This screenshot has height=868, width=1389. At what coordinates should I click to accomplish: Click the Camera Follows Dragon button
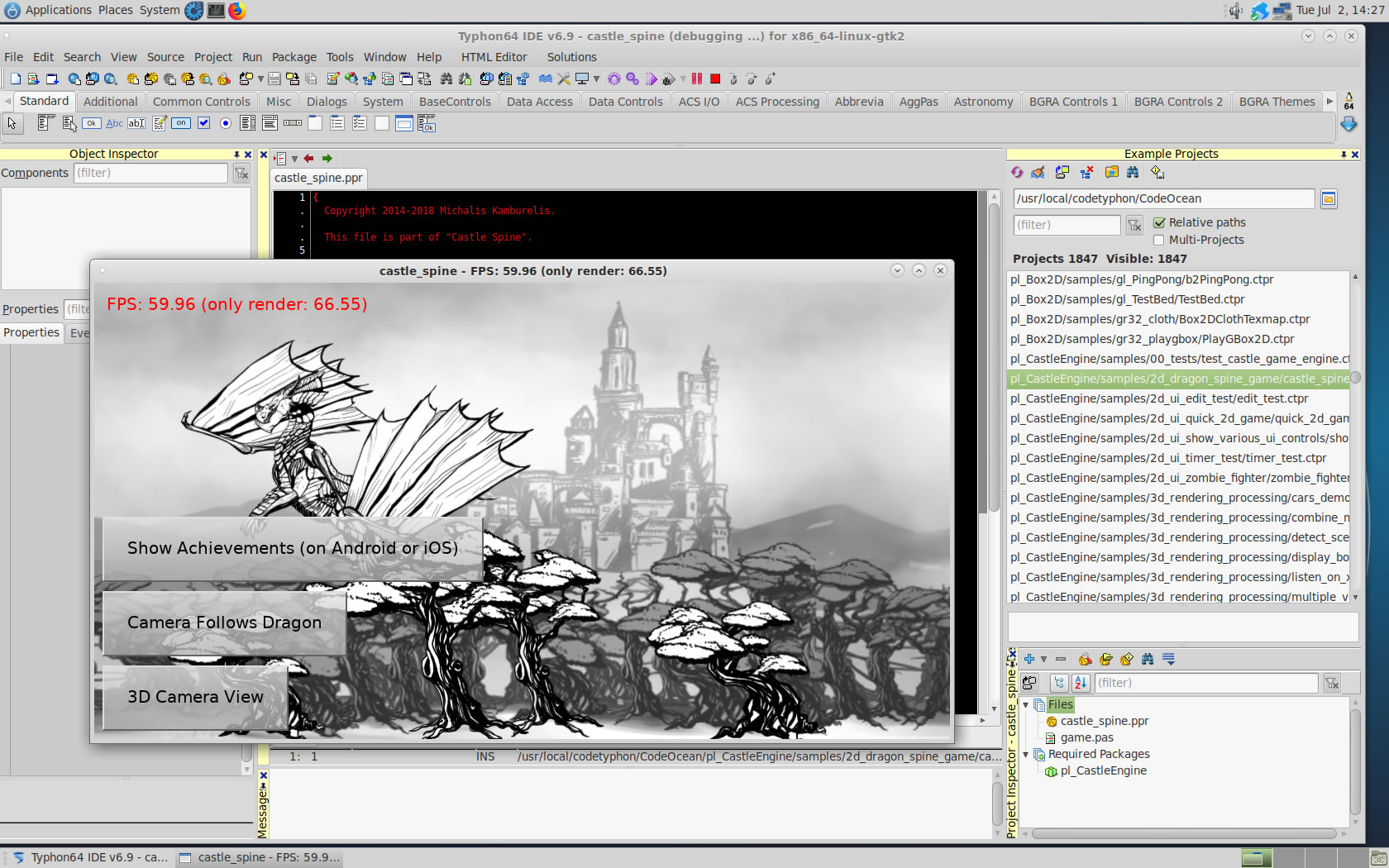pyautogui.click(x=224, y=622)
